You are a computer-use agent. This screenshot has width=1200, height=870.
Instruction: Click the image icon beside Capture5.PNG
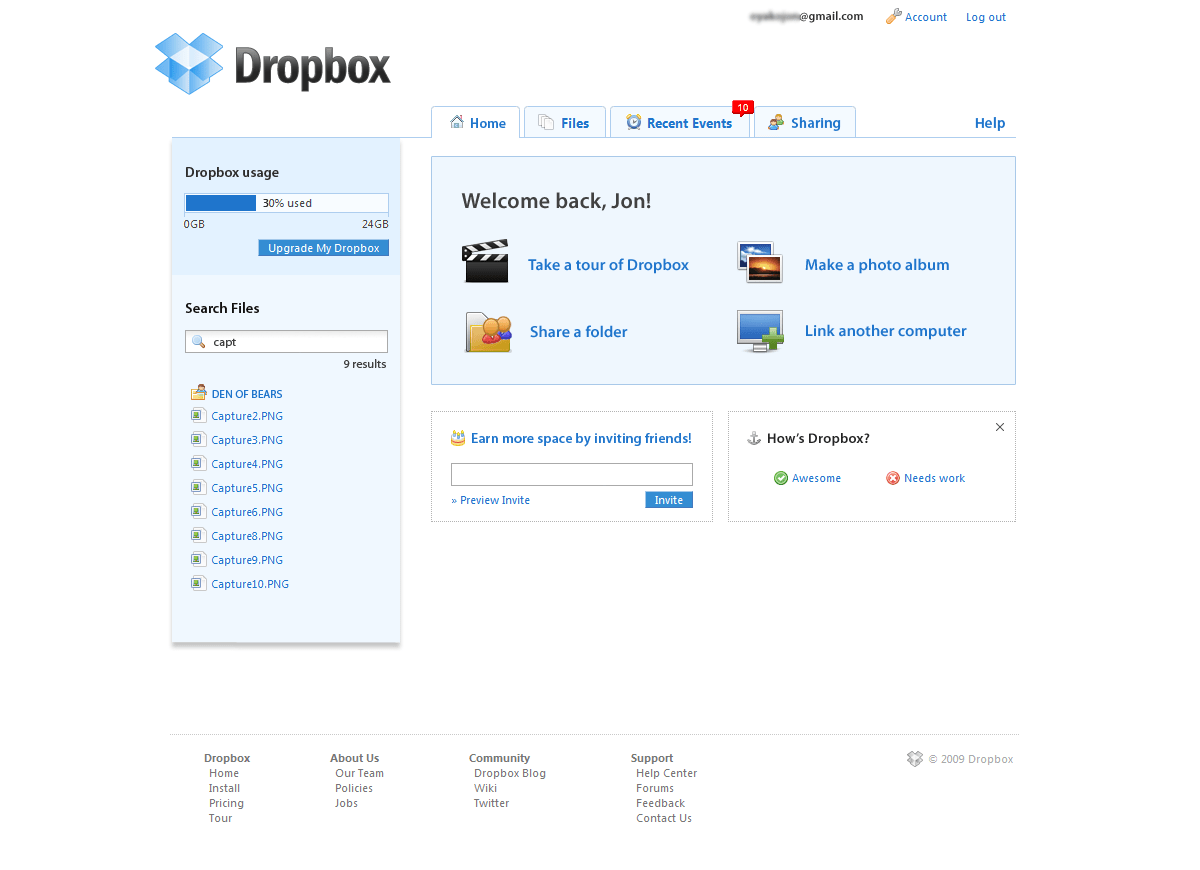[x=198, y=487]
